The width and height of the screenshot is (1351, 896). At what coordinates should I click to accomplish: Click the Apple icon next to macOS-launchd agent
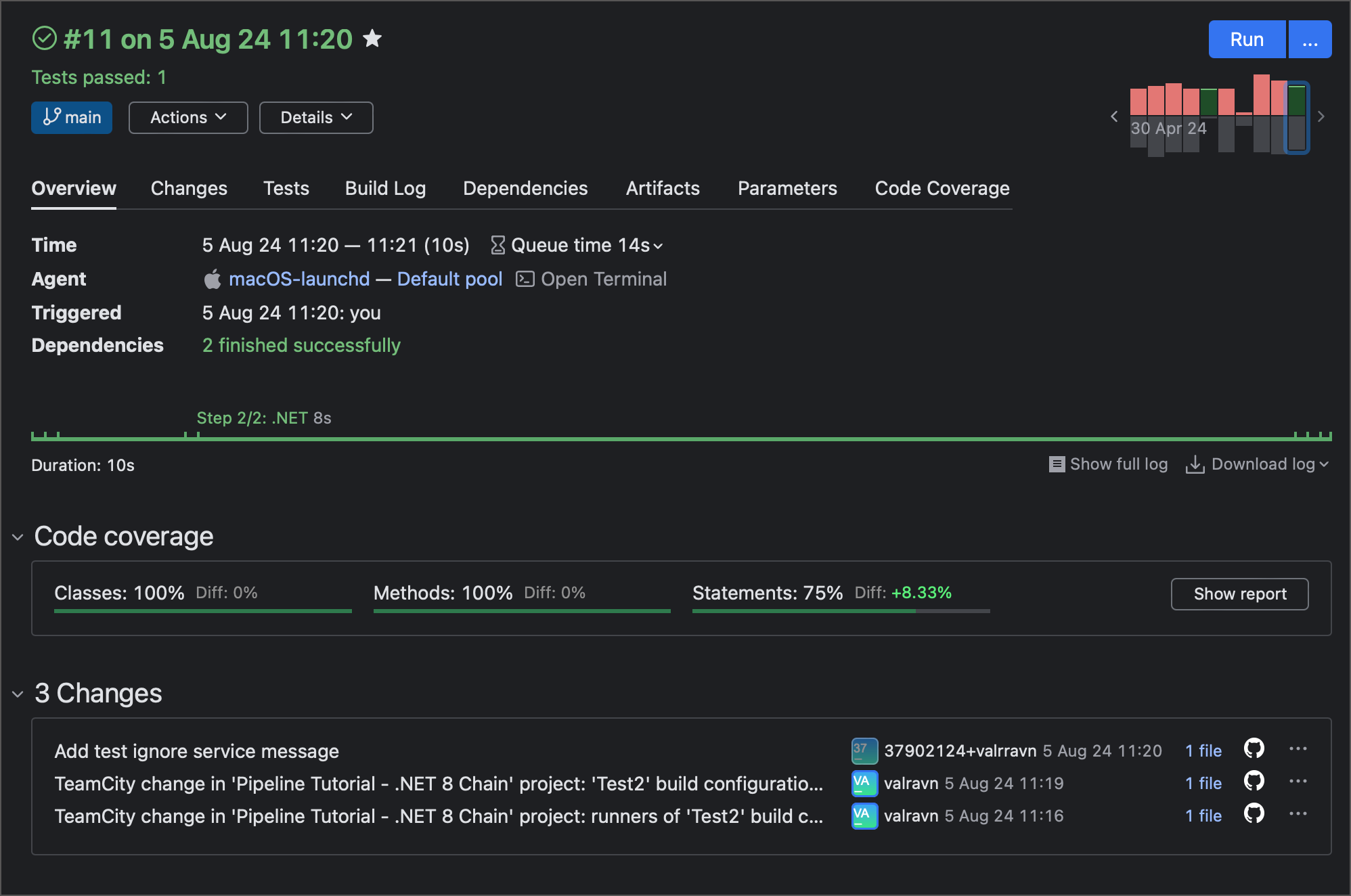point(213,278)
